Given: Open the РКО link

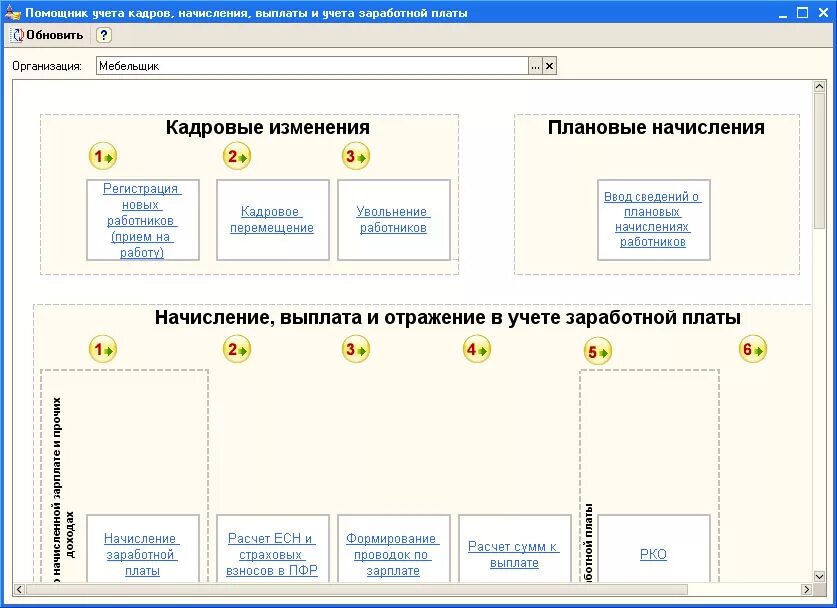Looking at the screenshot, I should point(653,553).
